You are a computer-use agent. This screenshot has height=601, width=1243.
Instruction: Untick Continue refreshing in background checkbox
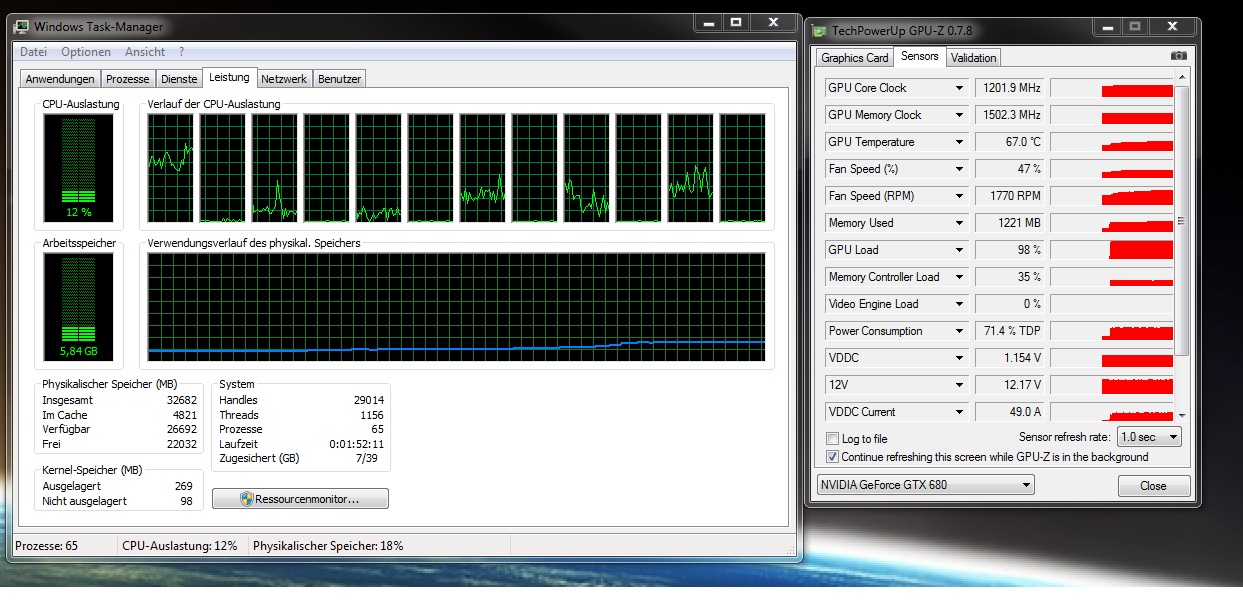pos(833,457)
